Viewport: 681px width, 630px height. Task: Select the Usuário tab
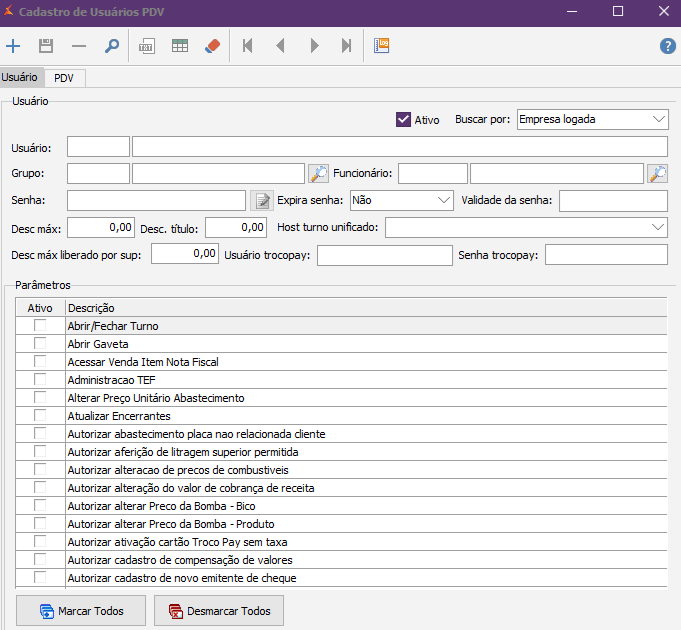pos(20,77)
